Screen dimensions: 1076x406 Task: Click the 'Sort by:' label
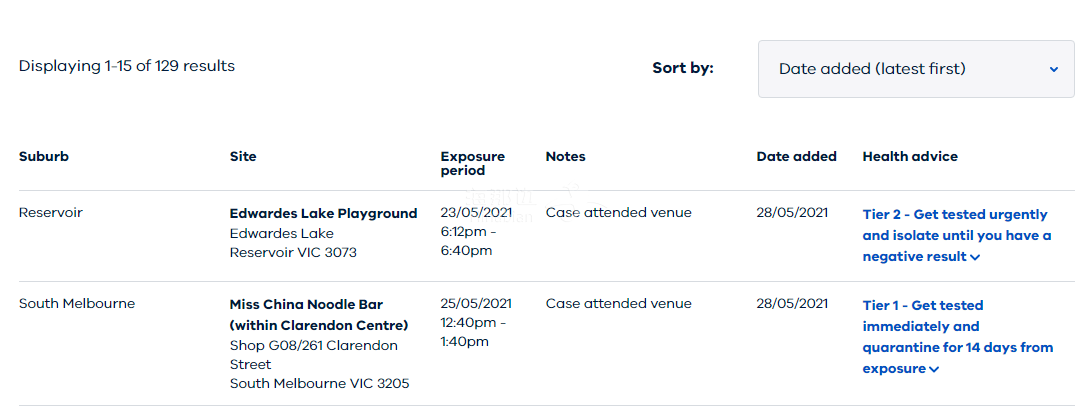[x=683, y=68]
